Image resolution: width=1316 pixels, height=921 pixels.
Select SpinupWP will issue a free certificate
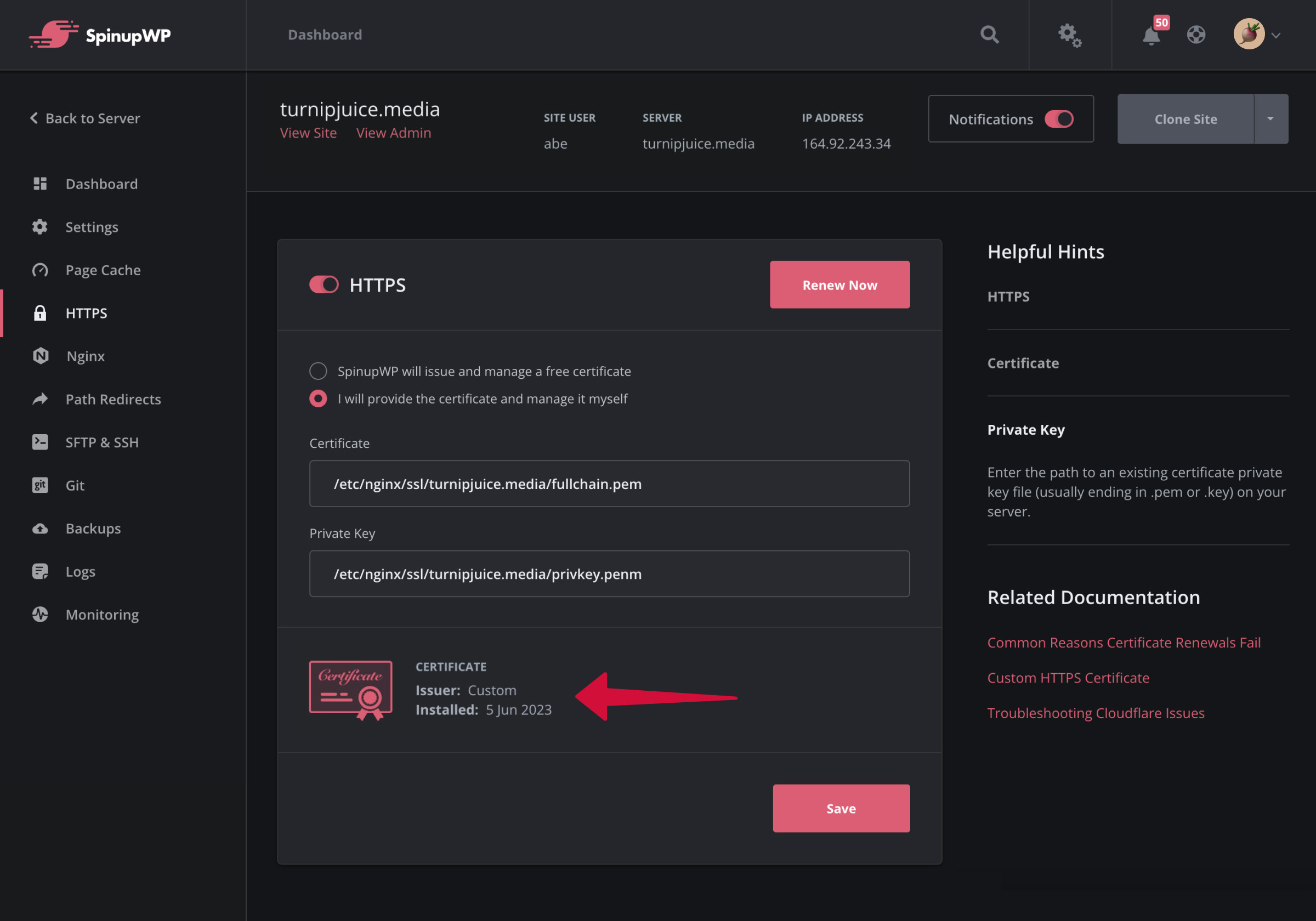[318, 371]
